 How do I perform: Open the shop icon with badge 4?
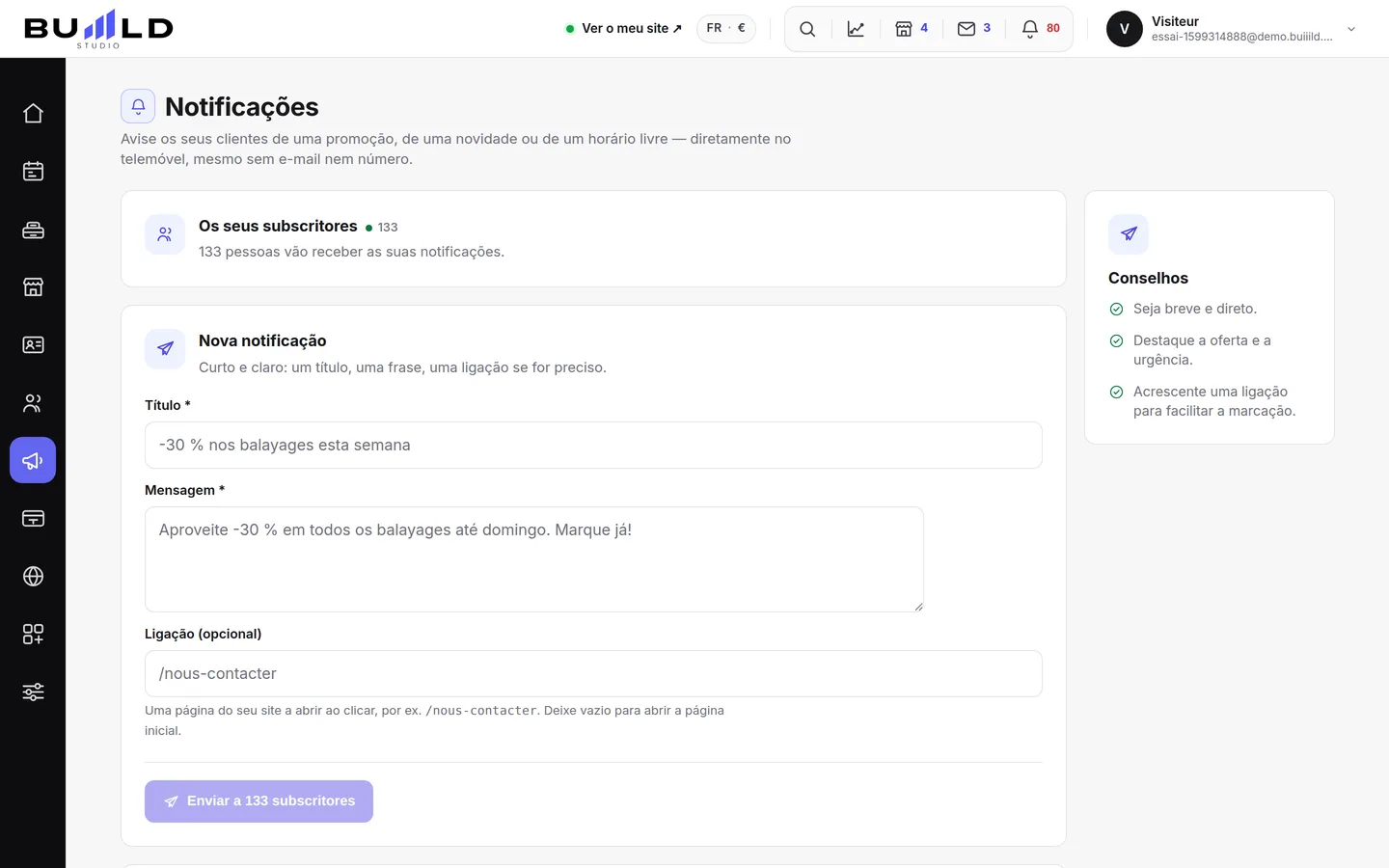(x=912, y=29)
